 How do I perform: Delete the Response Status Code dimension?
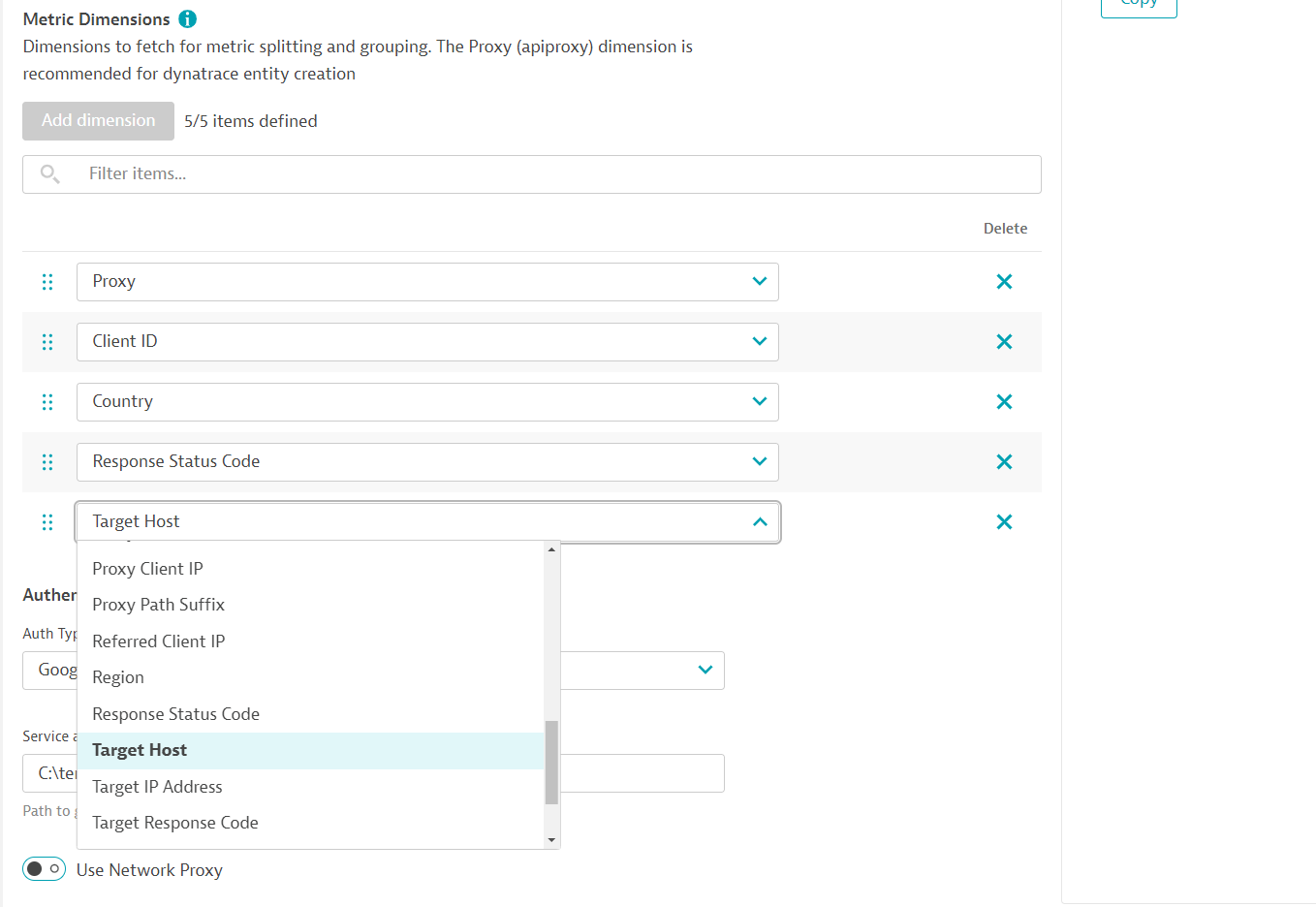pyautogui.click(x=1004, y=462)
